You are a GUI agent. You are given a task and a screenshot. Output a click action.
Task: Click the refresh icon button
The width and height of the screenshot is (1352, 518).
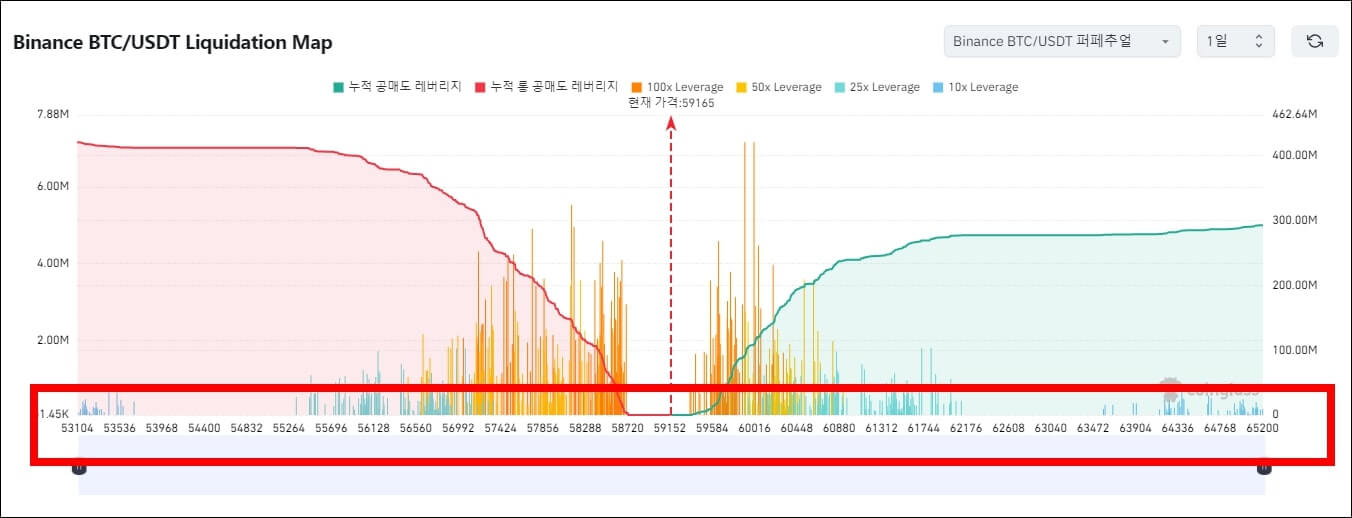pyautogui.click(x=1315, y=41)
